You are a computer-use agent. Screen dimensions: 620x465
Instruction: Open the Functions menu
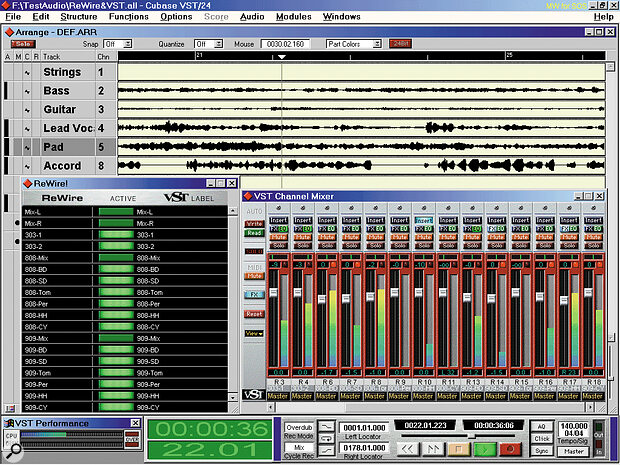(x=129, y=17)
